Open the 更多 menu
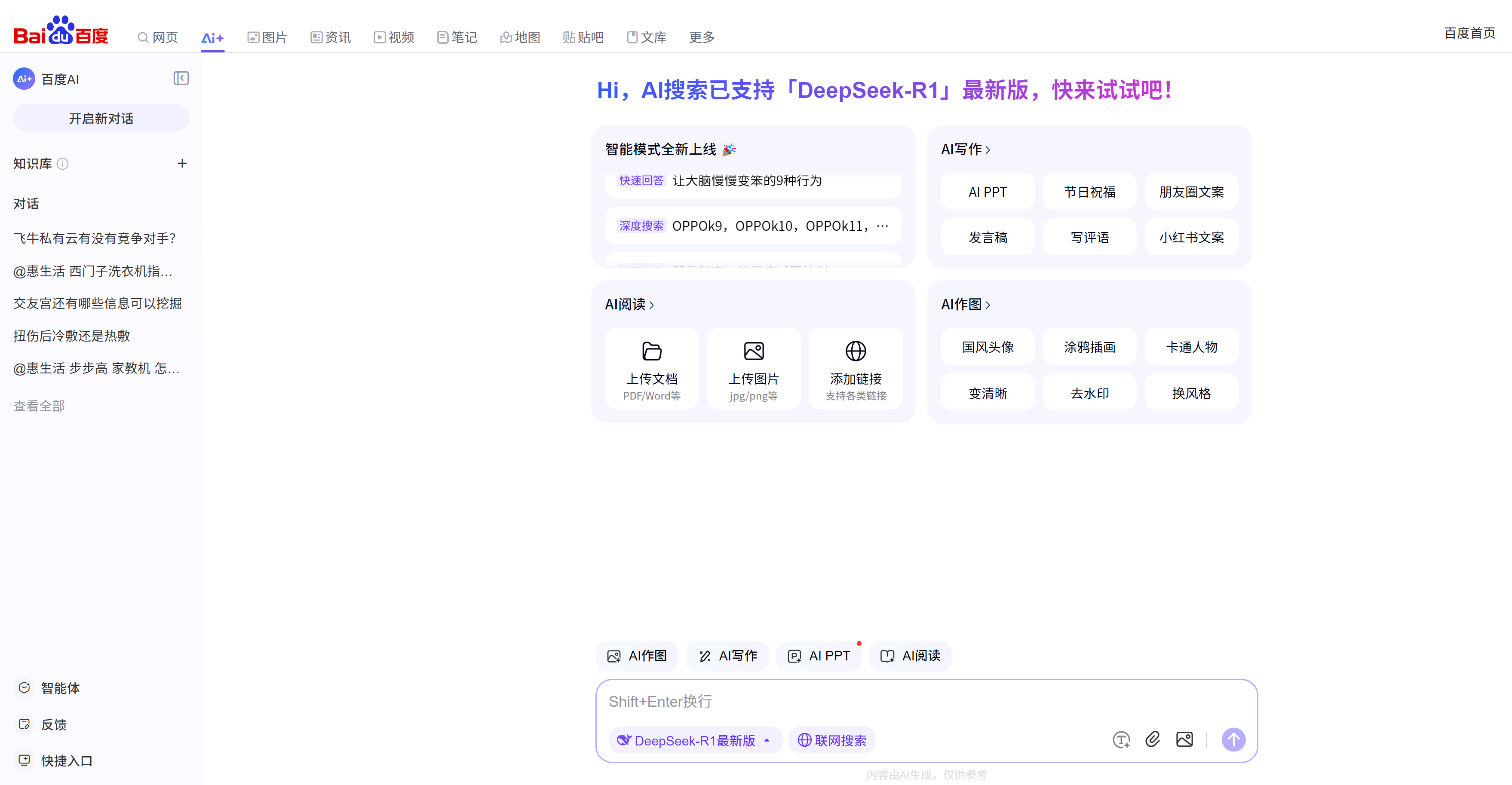The image size is (1512, 785). coord(702,37)
